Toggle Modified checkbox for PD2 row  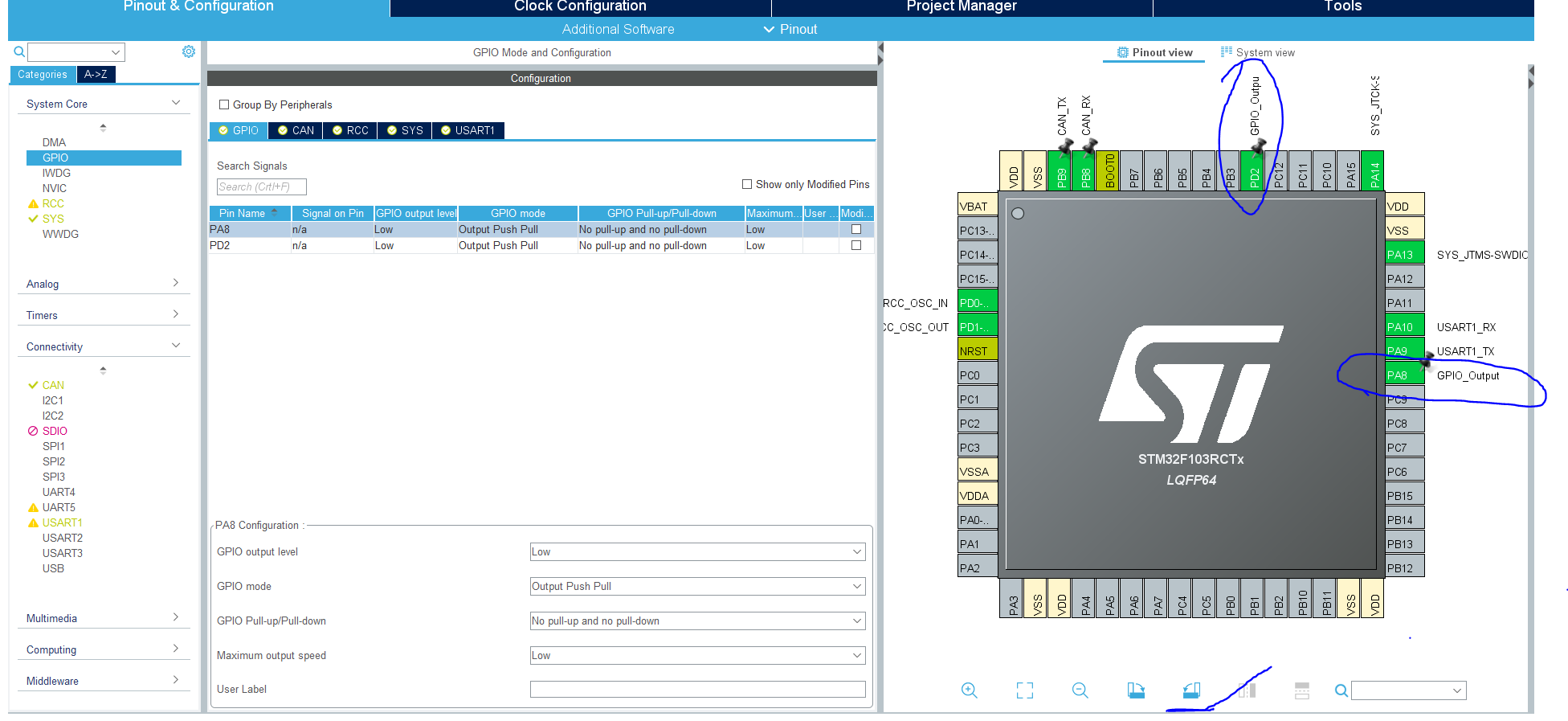(x=856, y=245)
